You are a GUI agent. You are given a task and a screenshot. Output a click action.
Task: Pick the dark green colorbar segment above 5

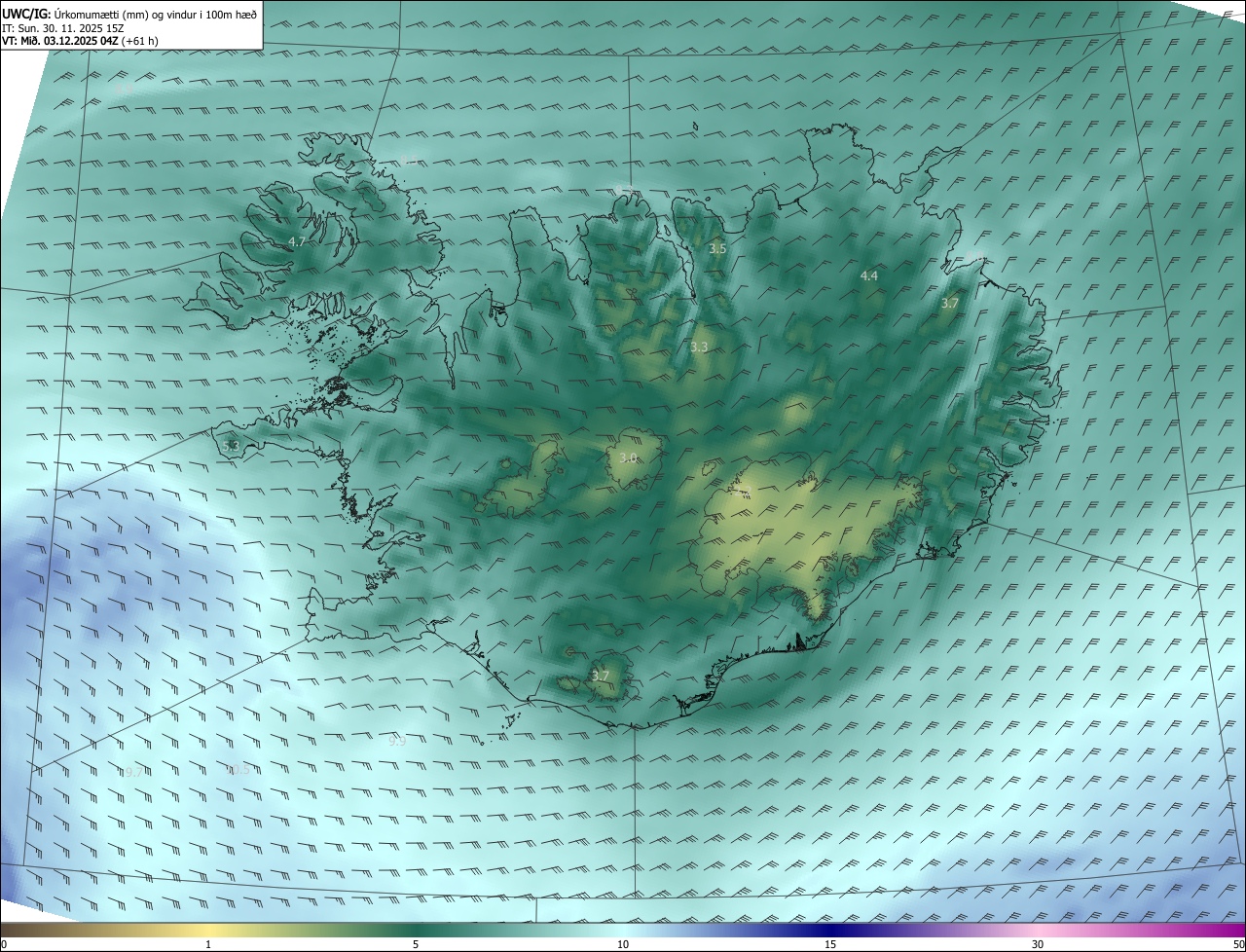[x=416, y=931]
